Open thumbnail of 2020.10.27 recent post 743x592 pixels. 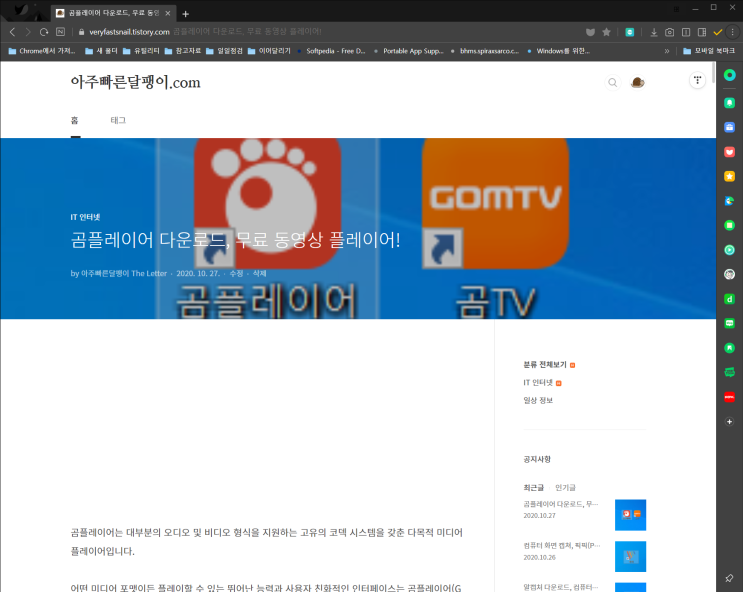pos(630,515)
